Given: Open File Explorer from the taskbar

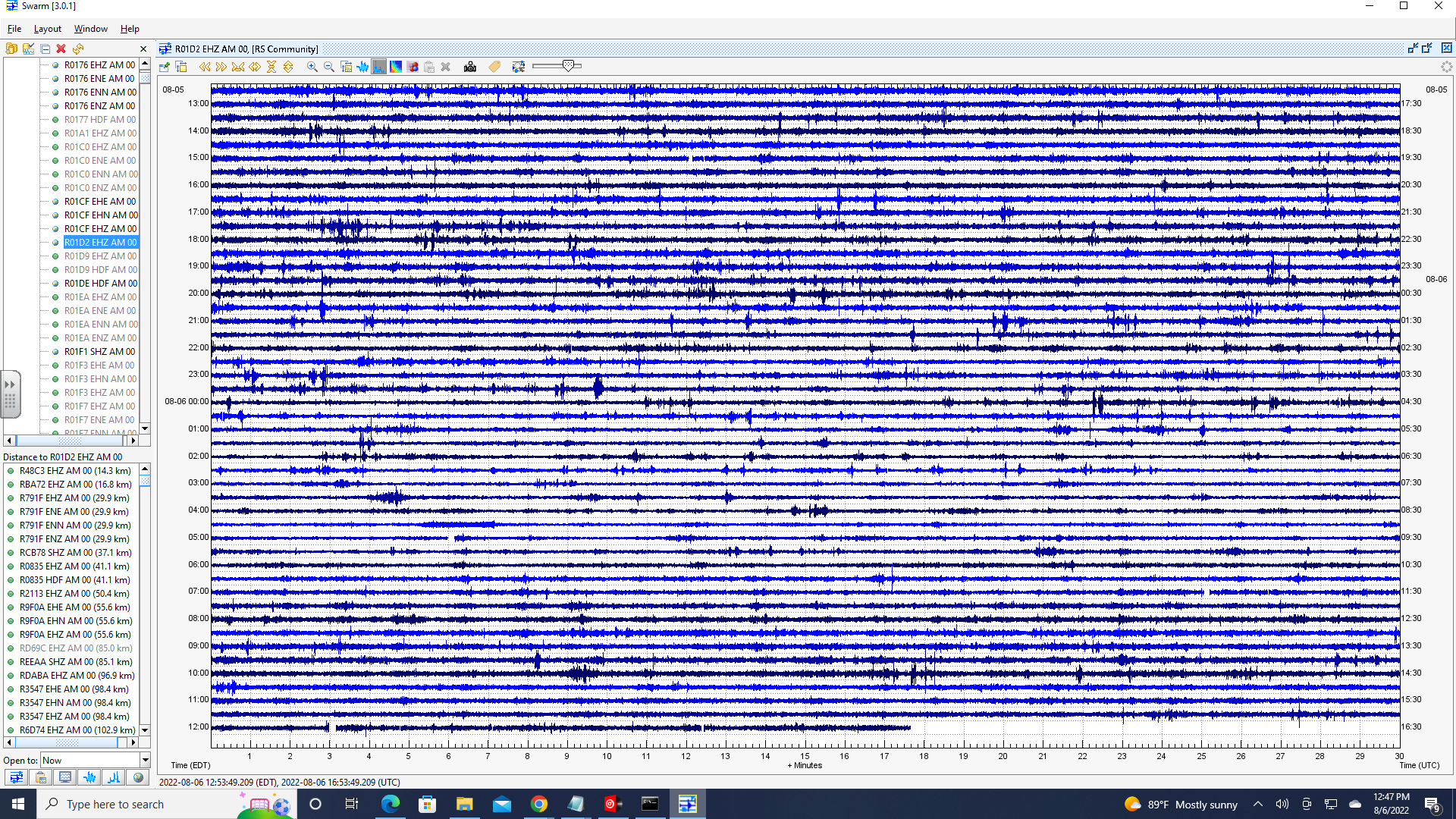Looking at the screenshot, I should tap(465, 804).
